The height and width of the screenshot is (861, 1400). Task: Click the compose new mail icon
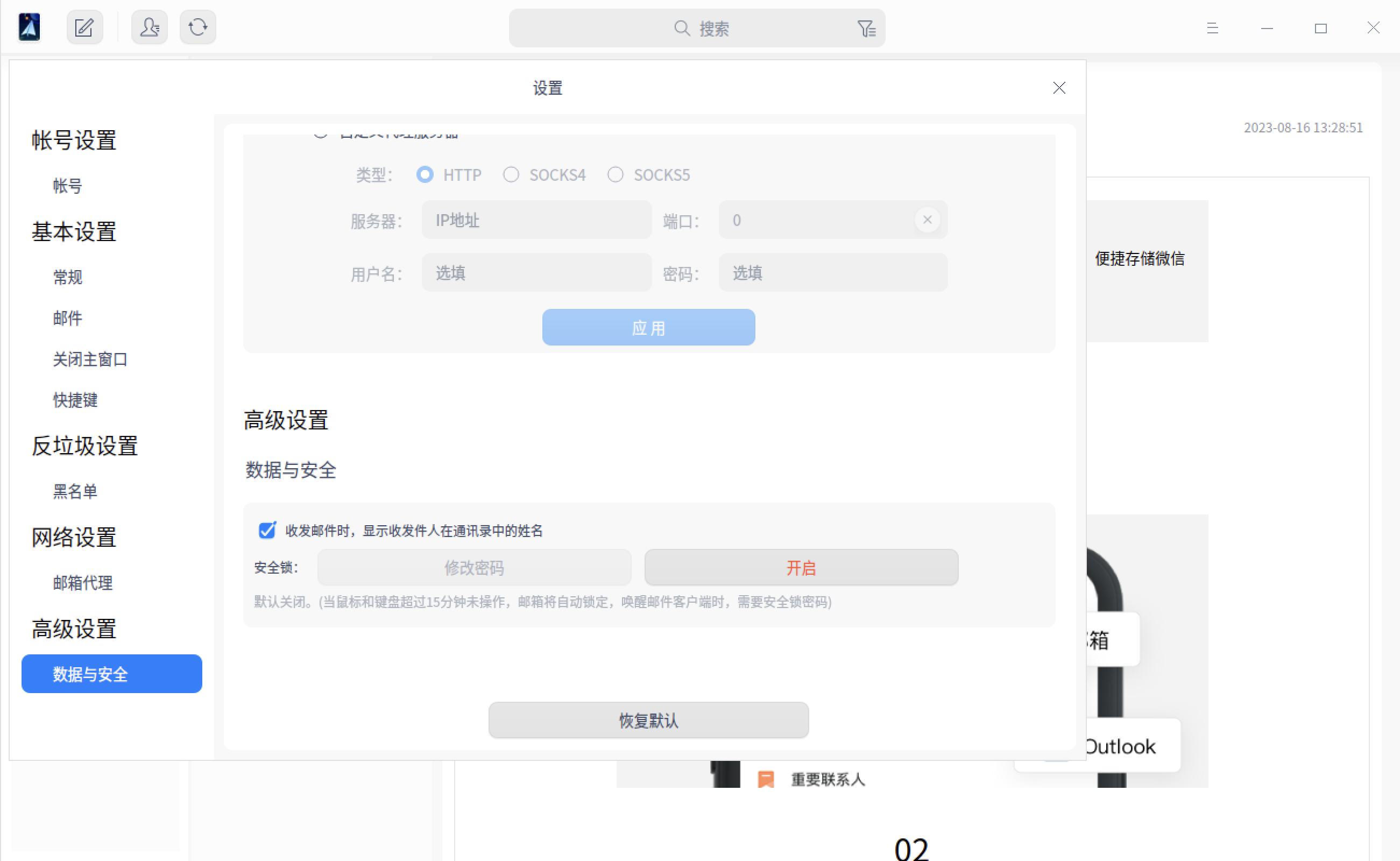point(84,27)
